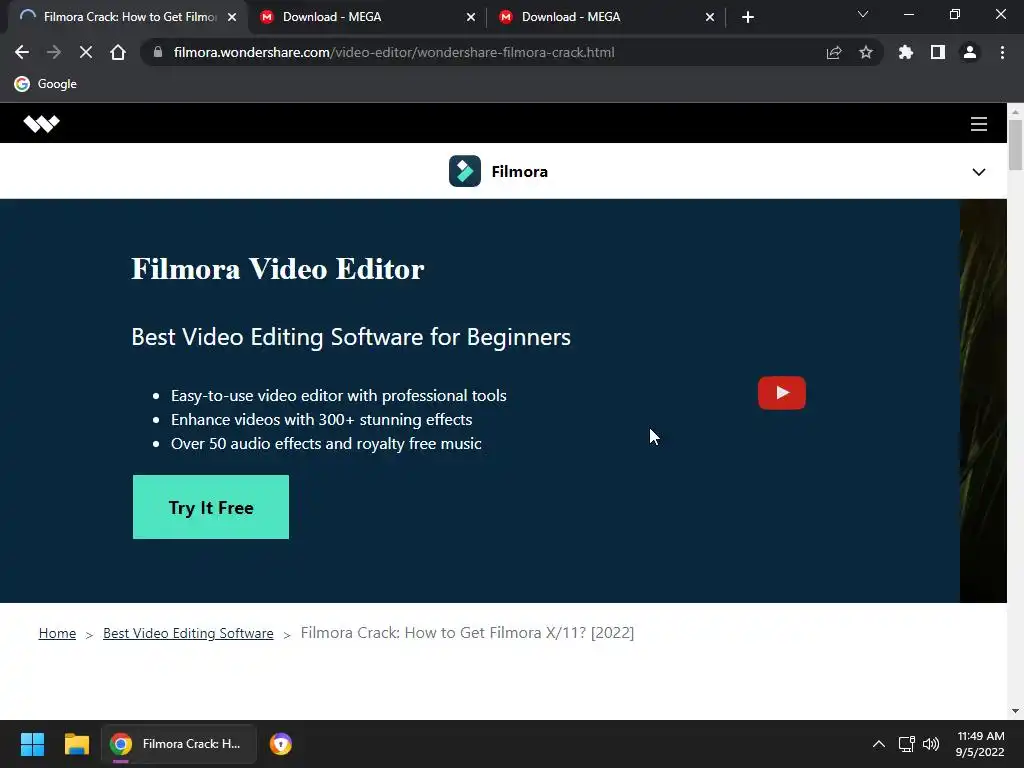This screenshot has height=768, width=1024.
Task: Open the browser home page
Action: coord(118,52)
